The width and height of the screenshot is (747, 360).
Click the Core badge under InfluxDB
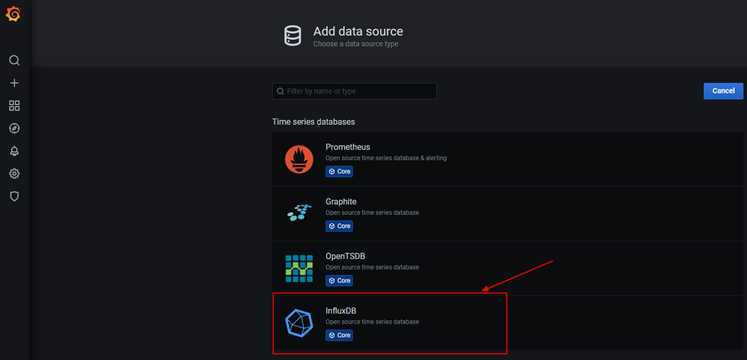coord(339,335)
